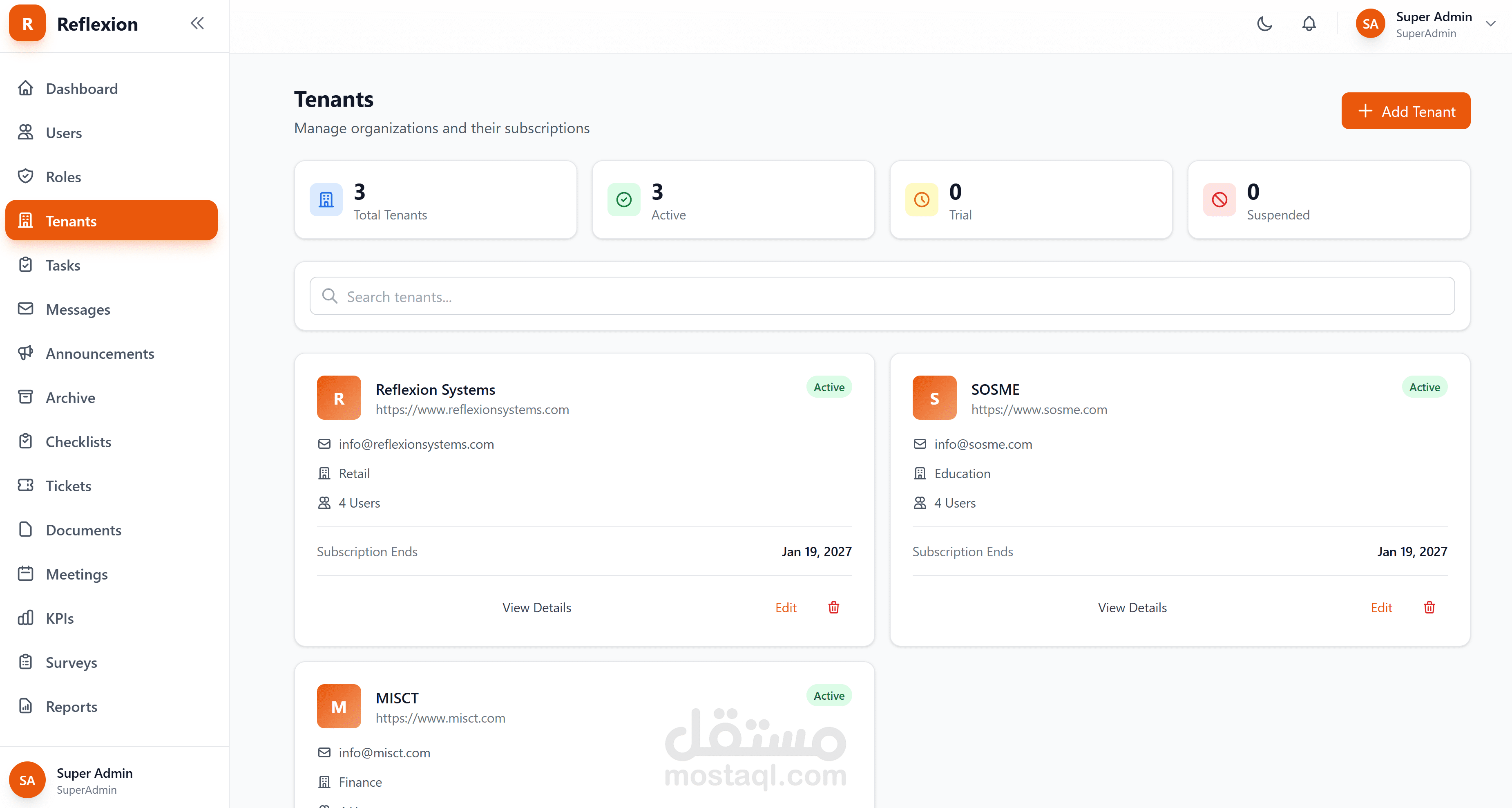Open the notifications bell
Image resolution: width=1512 pixels, height=808 pixels.
[1309, 24]
